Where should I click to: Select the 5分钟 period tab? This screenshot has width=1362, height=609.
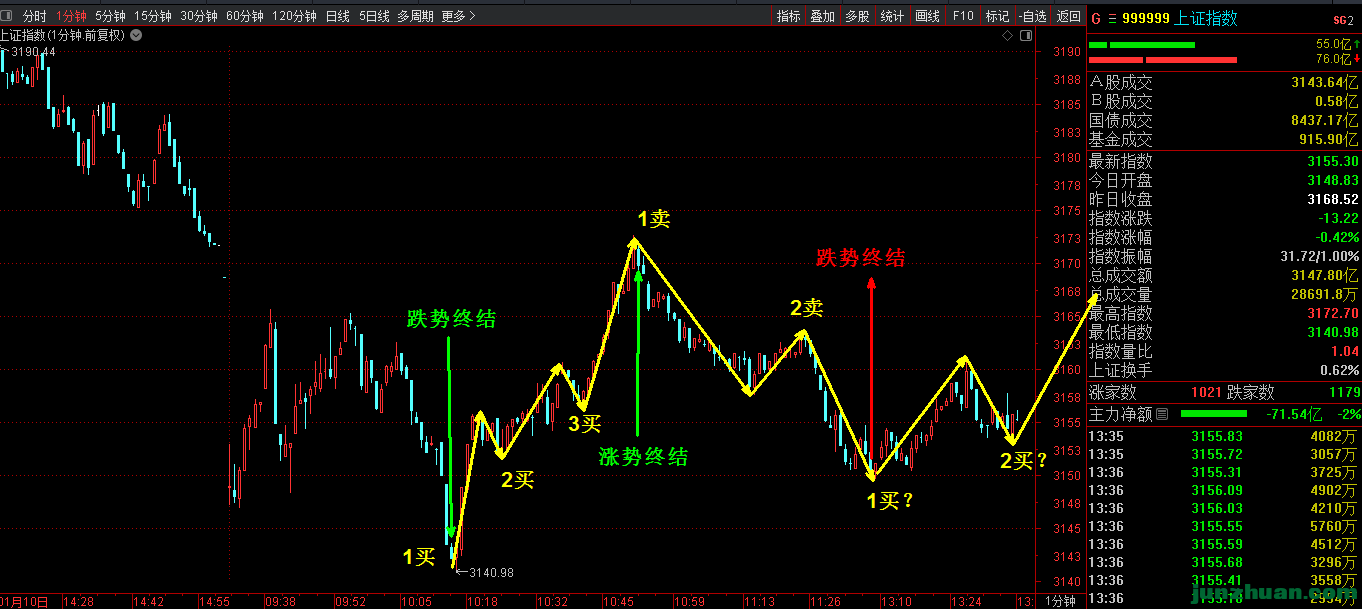(110, 16)
